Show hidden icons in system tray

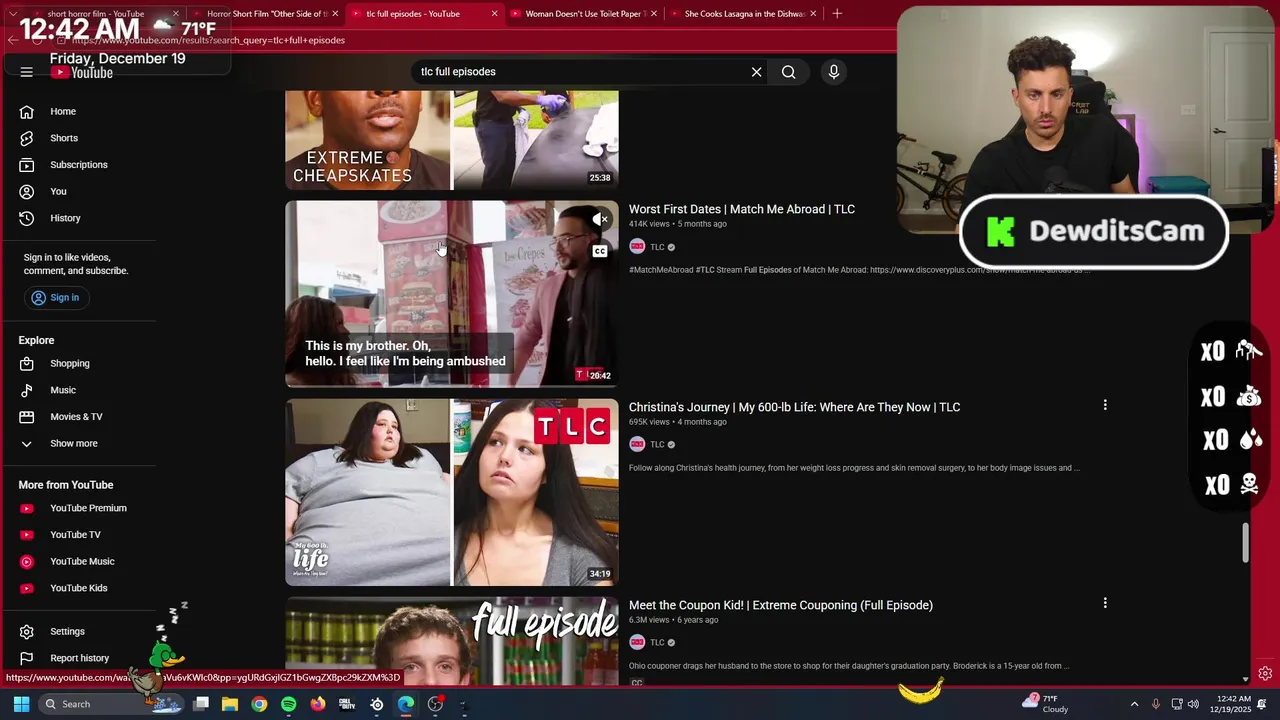(x=1134, y=704)
